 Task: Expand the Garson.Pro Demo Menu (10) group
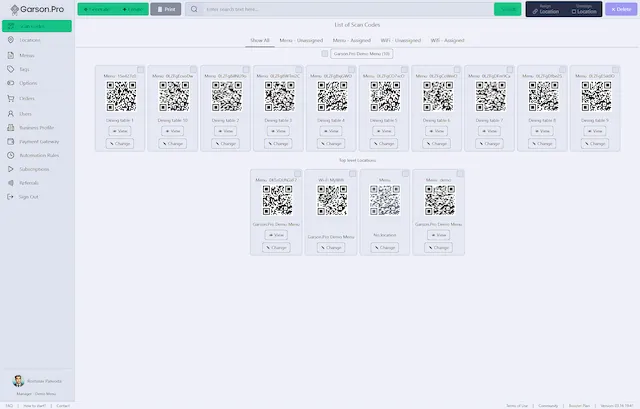[x=362, y=53]
